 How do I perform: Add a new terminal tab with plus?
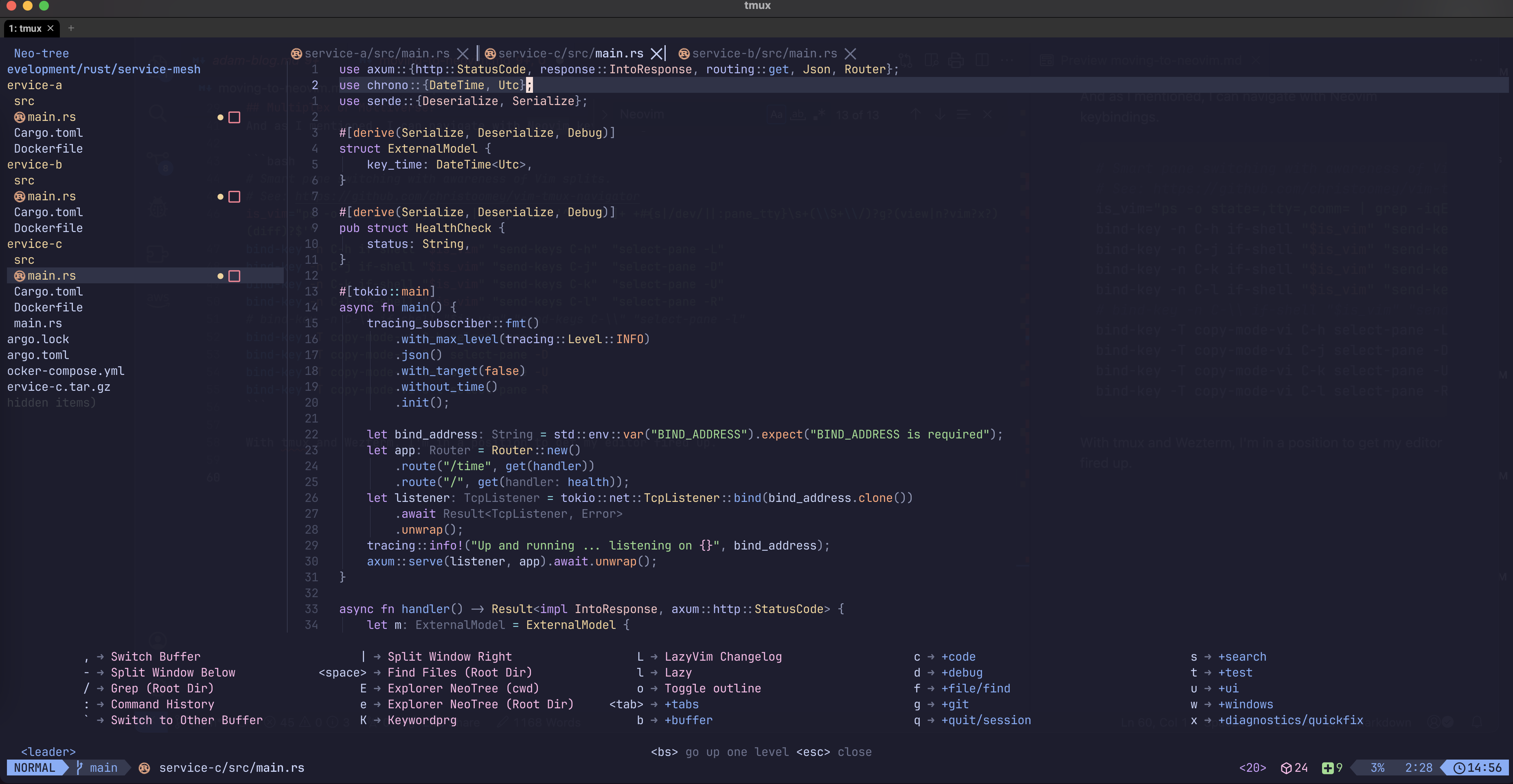(71, 28)
